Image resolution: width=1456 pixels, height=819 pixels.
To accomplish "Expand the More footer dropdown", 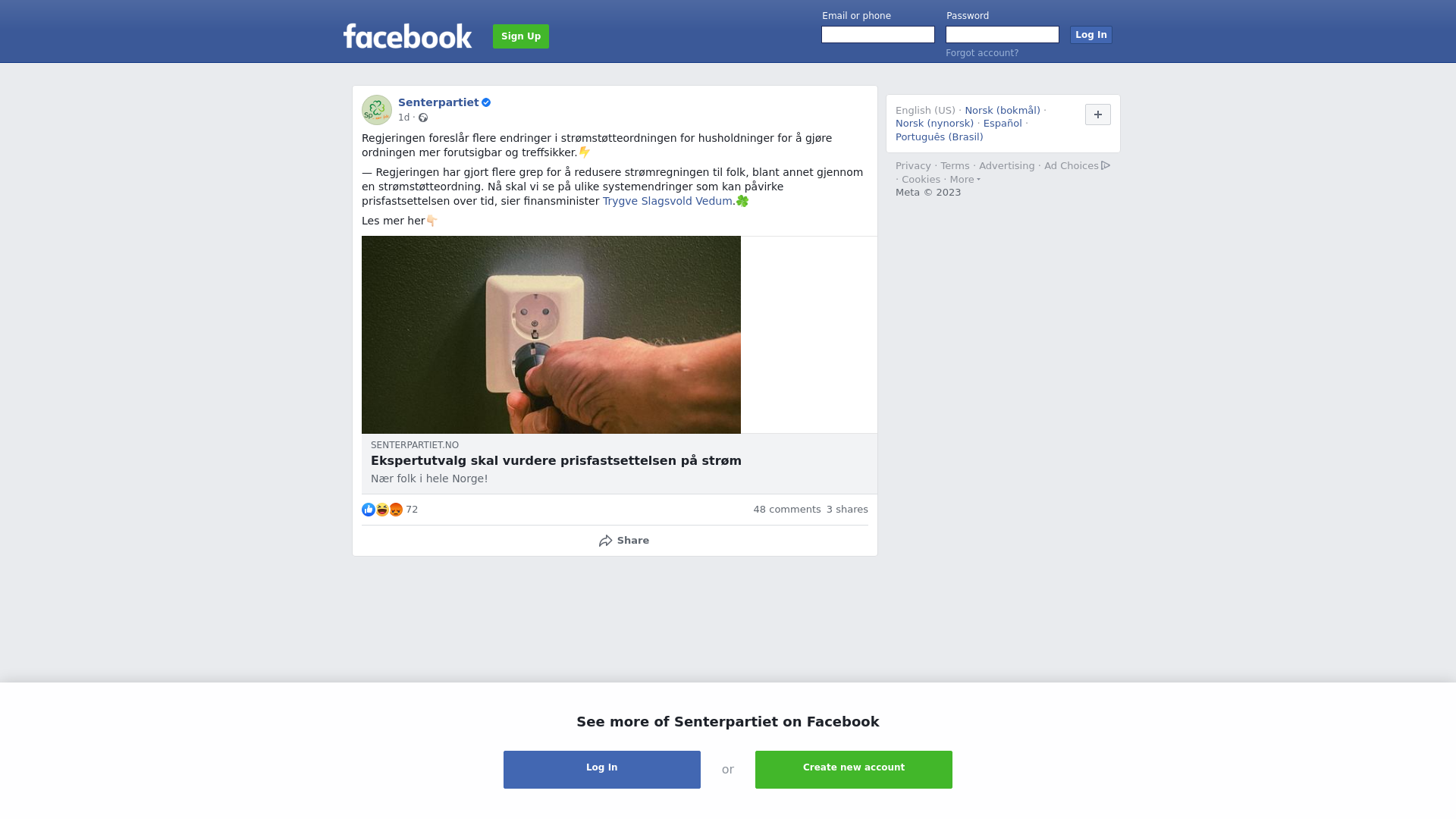I will [965, 180].
